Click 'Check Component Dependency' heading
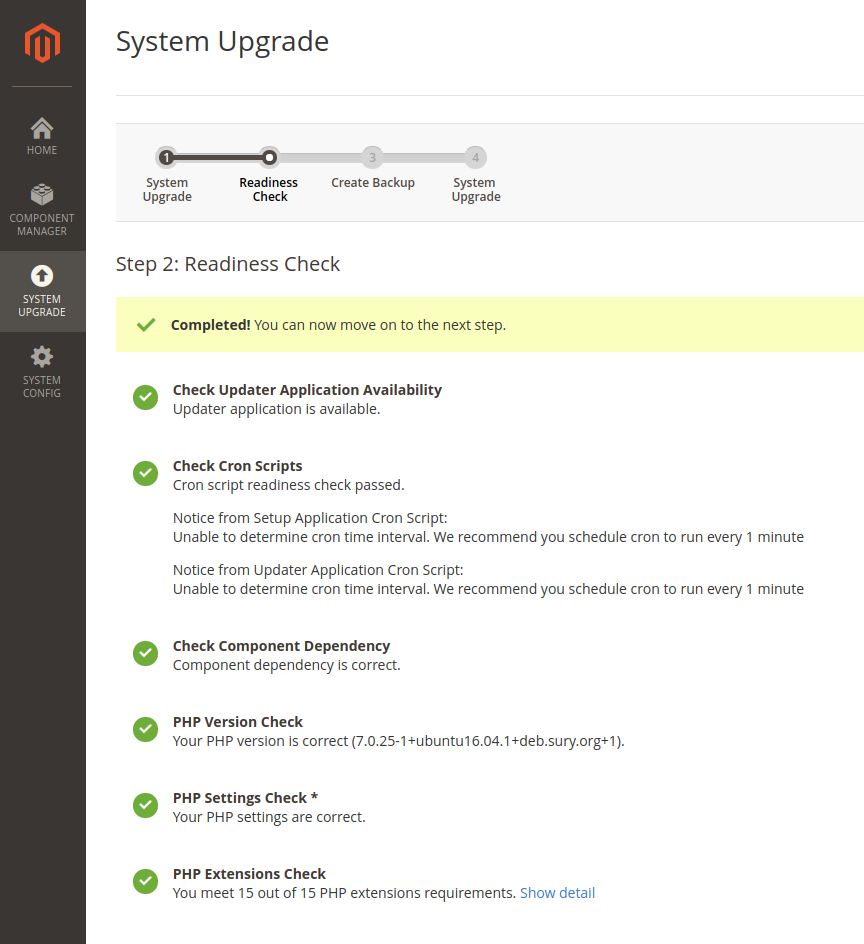Image resolution: width=864 pixels, height=944 pixels. 281,646
